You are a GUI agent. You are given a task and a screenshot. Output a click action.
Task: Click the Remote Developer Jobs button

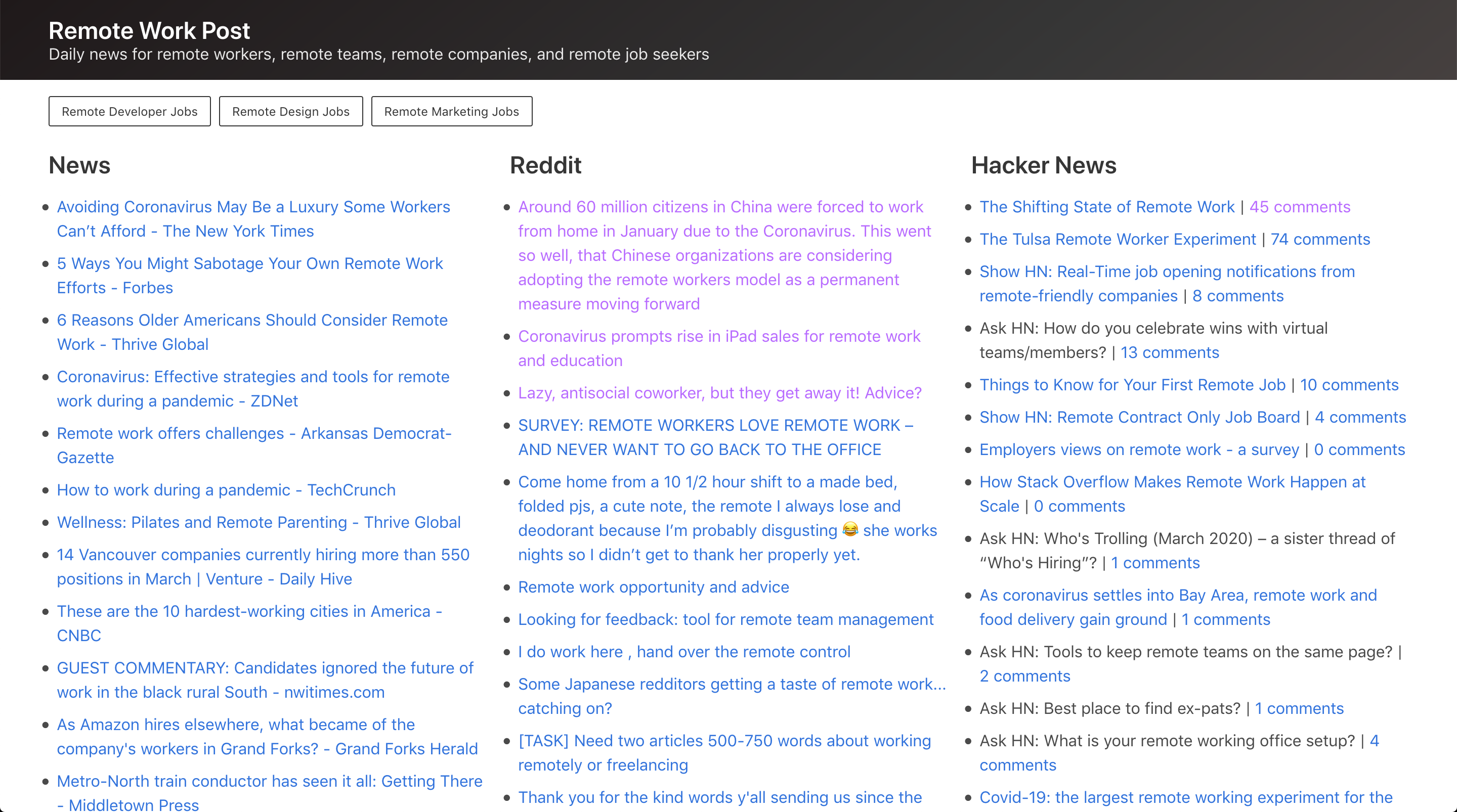click(x=130, y=111)
